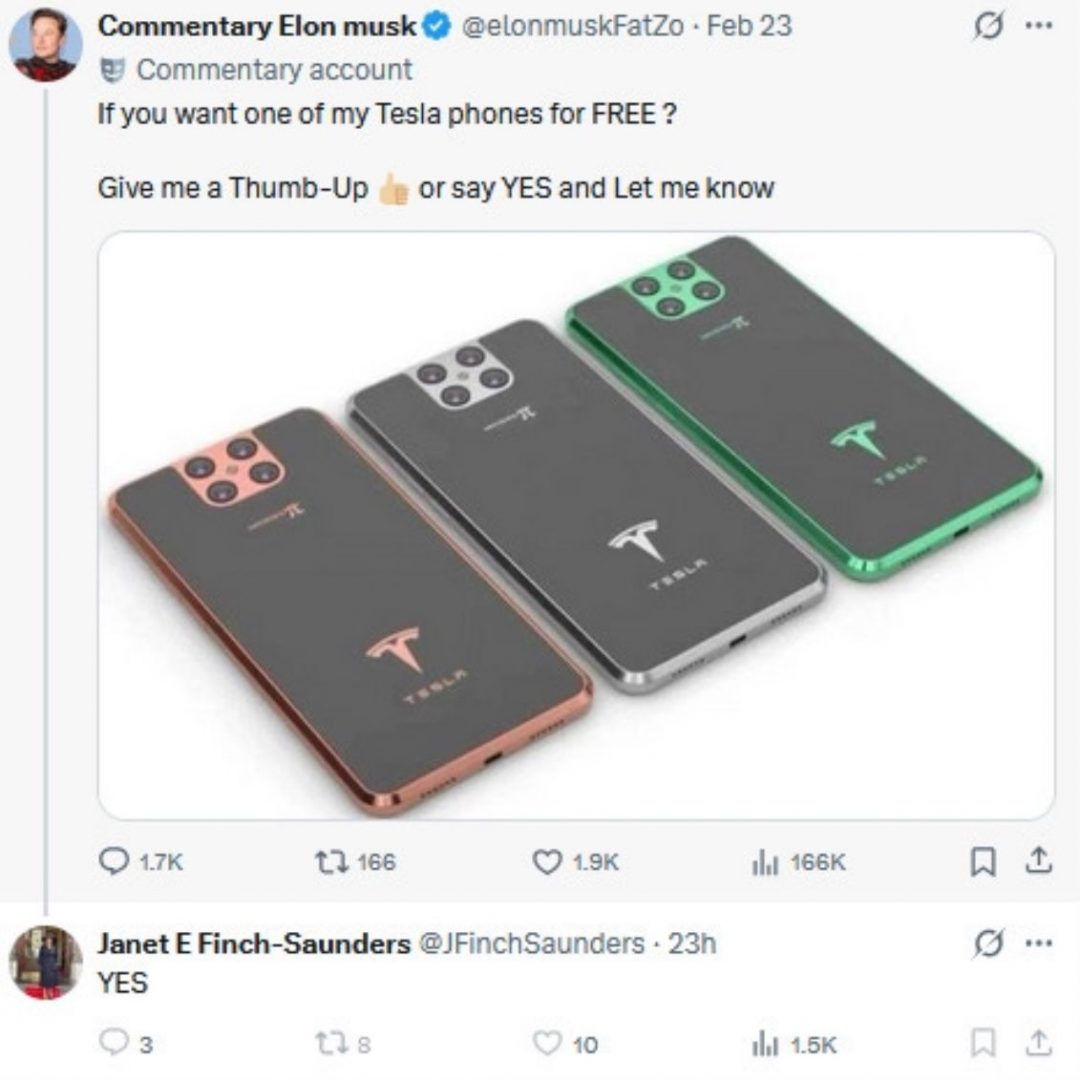Share Janet E Finch-Saunders' reply
The height and width of the screenshot is (1080, 1080).
click(x=1040, y=1043)
